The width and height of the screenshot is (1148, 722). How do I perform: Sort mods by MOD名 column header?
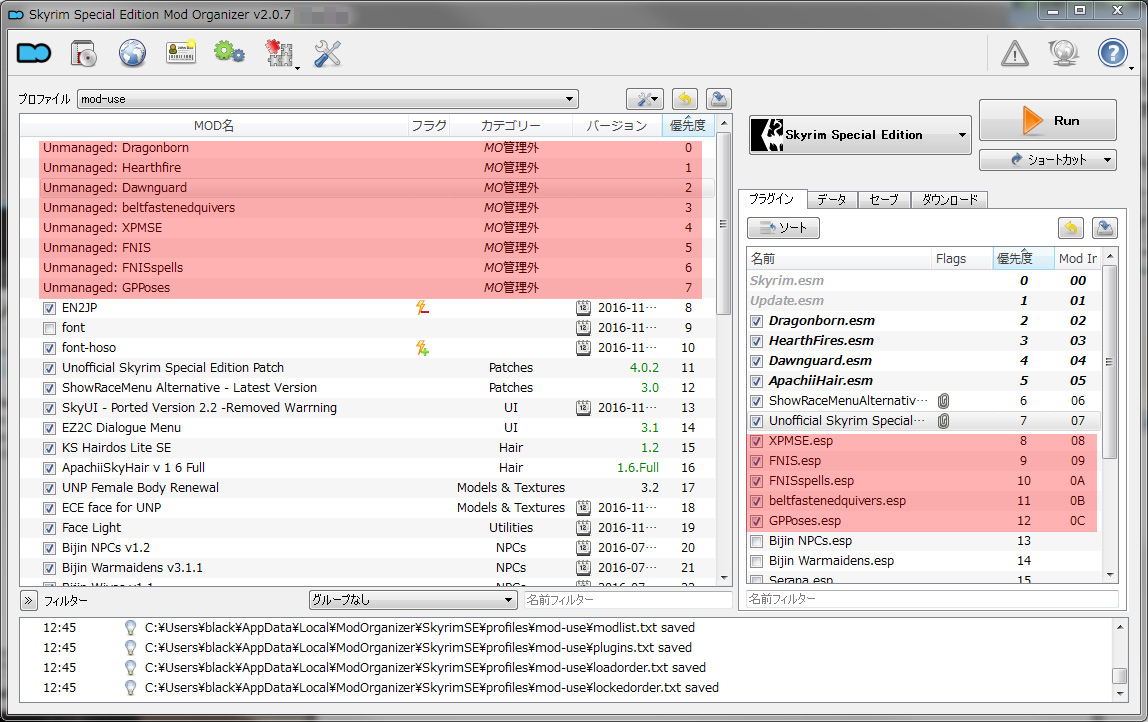[214, 126]
